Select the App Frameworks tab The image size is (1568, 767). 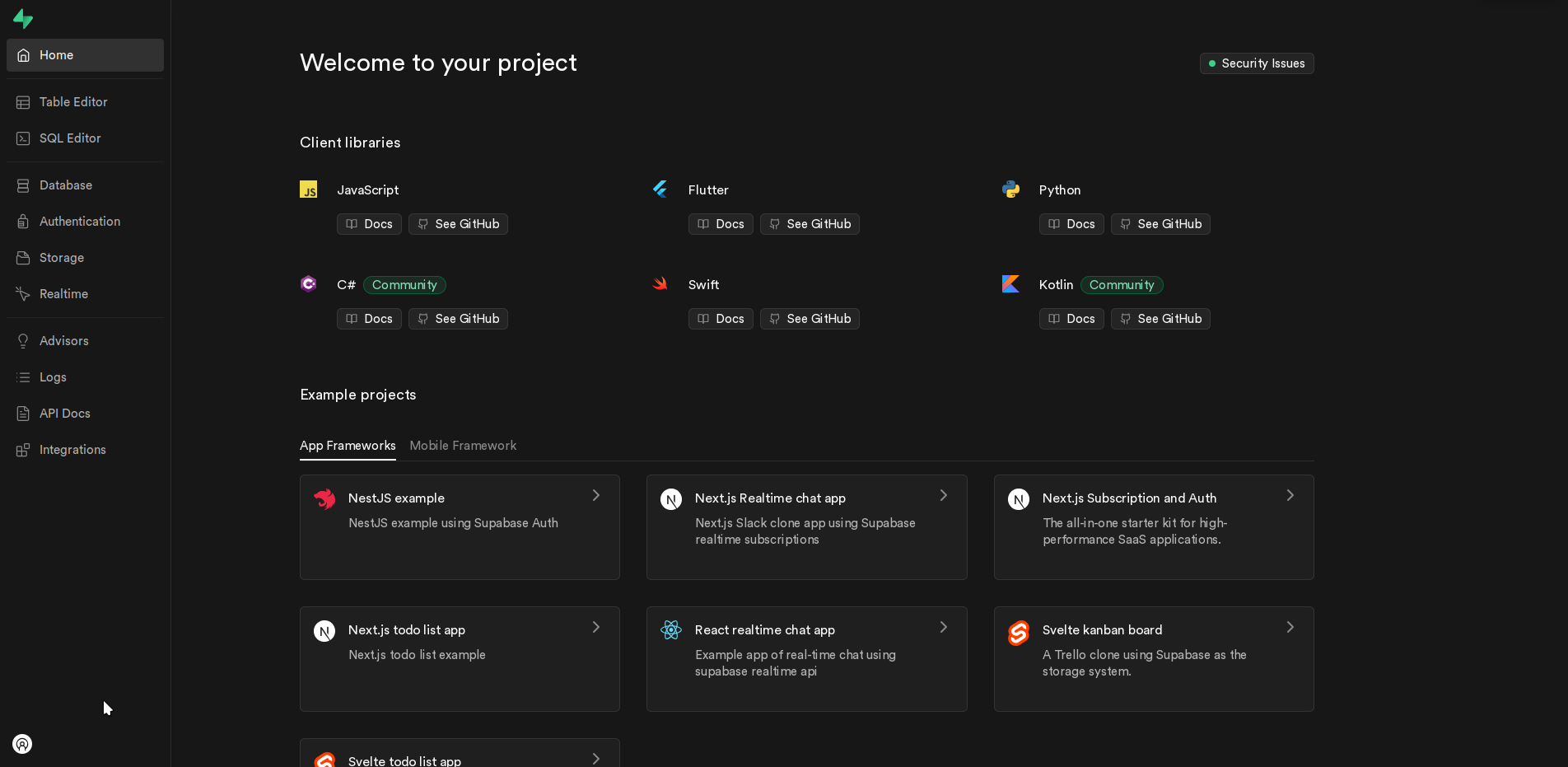[x=348, y=445]
